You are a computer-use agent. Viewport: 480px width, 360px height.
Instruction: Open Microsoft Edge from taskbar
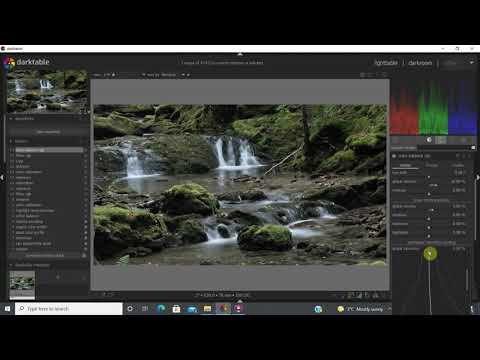point(161,309)
